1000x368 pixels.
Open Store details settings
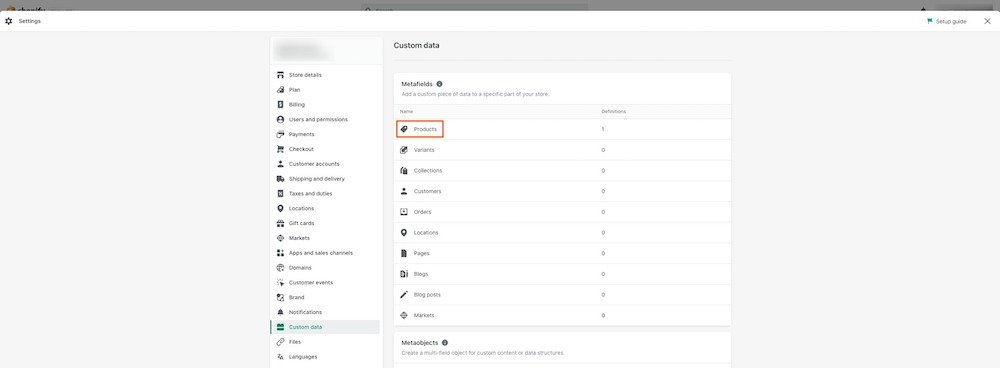(x=325, y=75)
